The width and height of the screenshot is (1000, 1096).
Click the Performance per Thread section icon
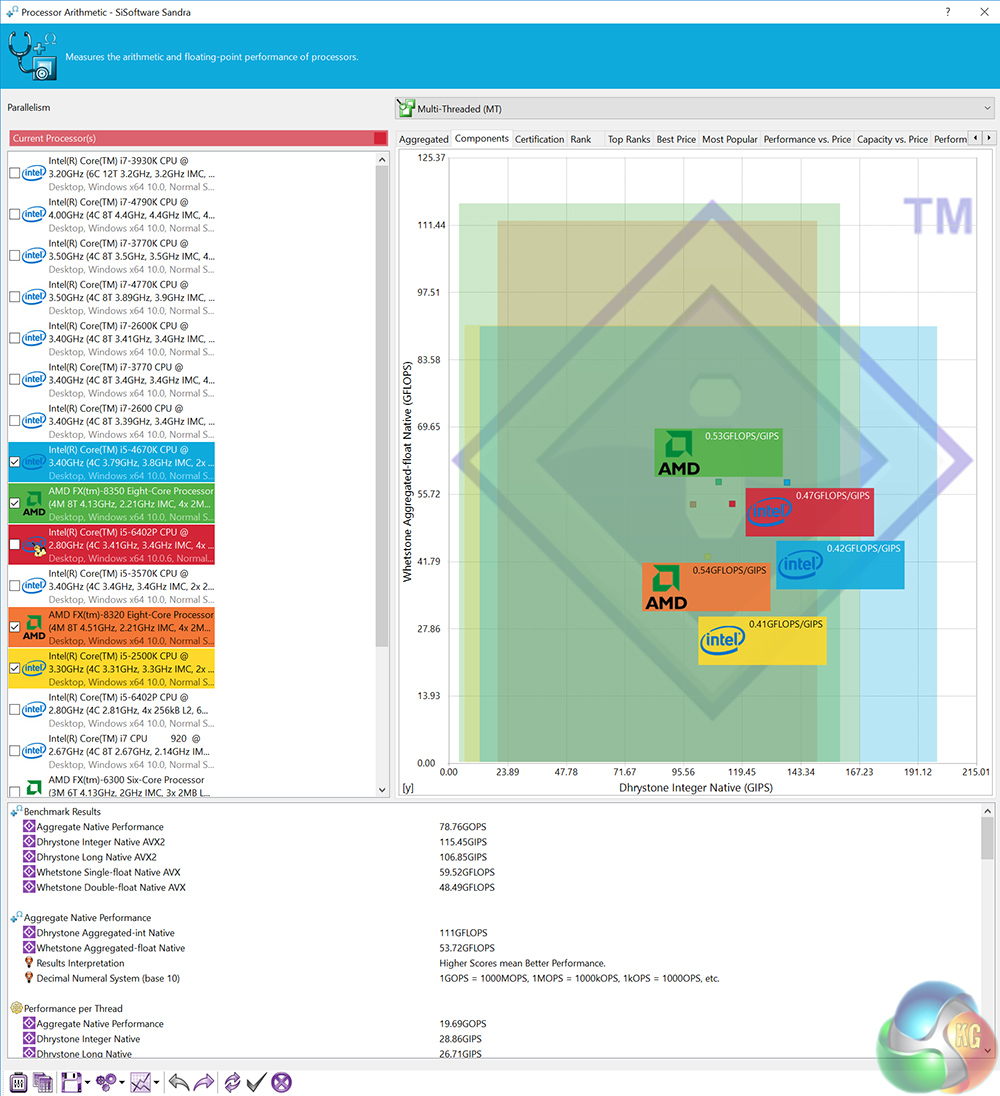pos(16,1008)
